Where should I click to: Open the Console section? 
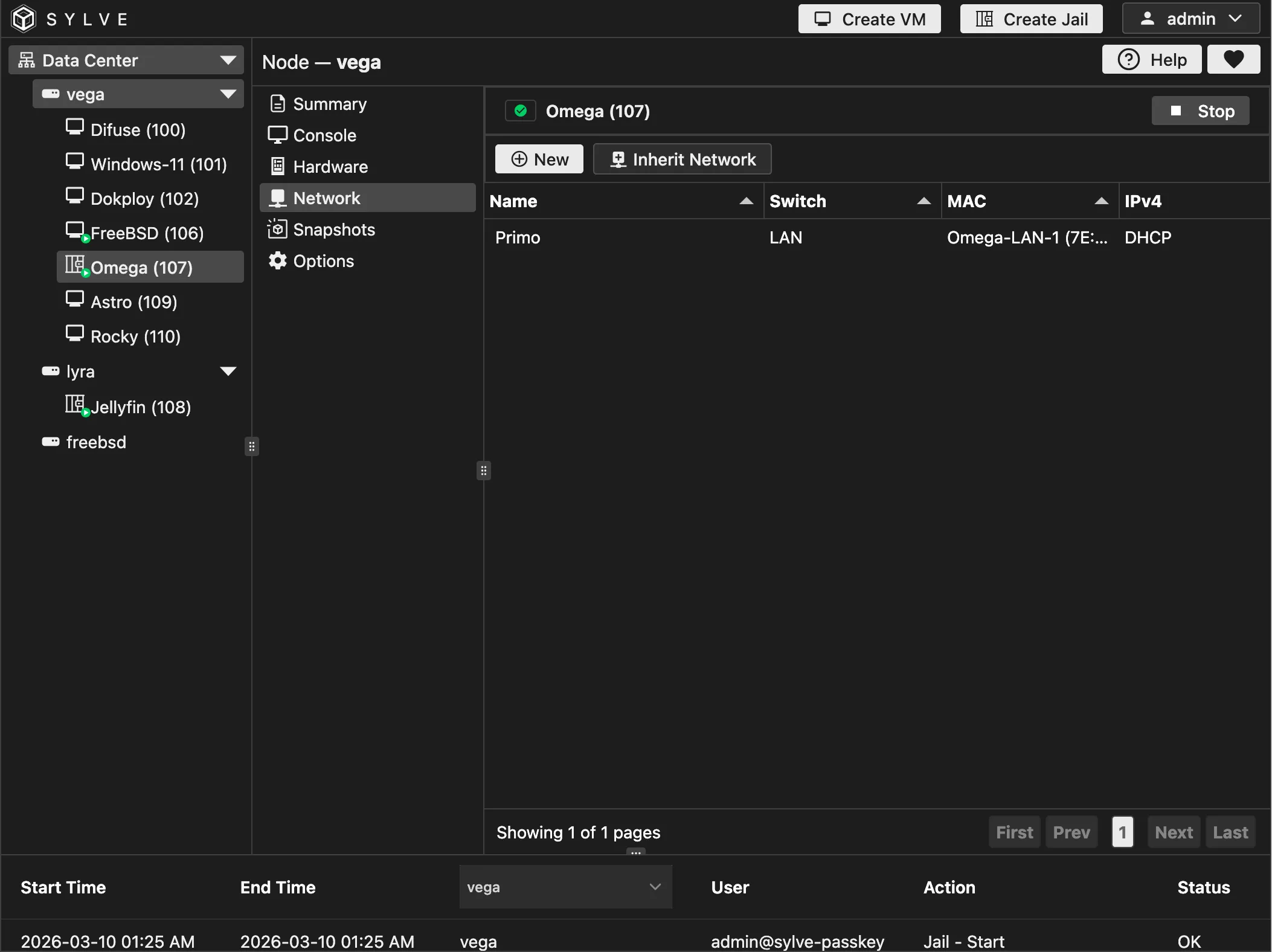(324, 135)
